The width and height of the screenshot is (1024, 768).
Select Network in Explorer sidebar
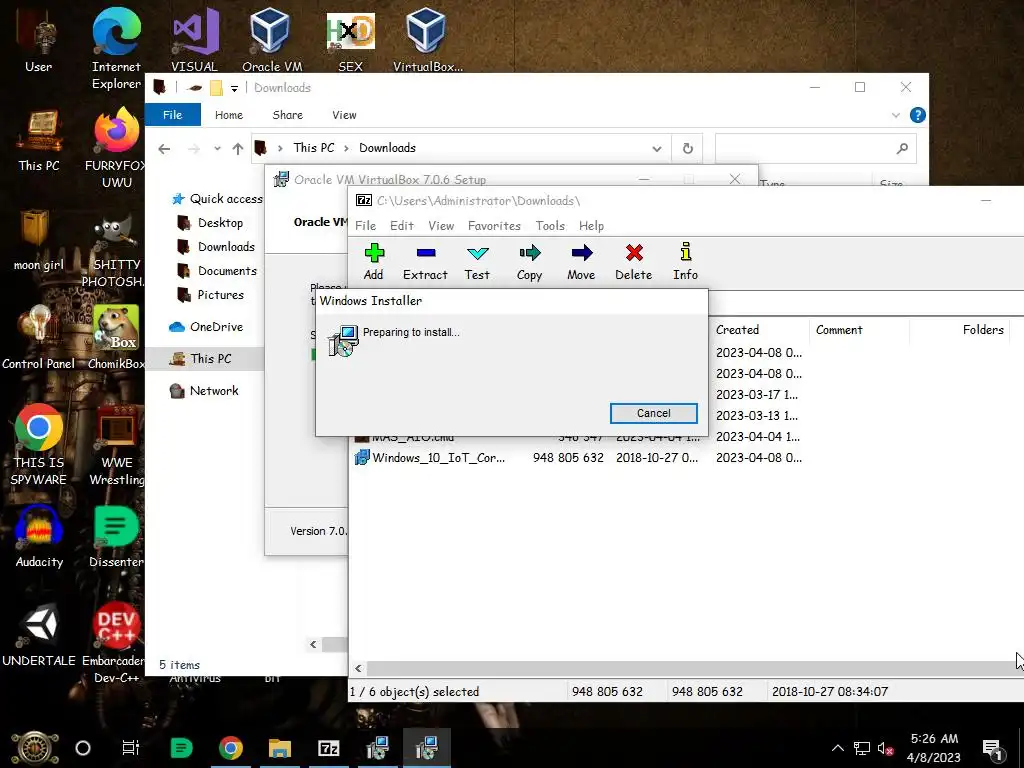(204, 391)
